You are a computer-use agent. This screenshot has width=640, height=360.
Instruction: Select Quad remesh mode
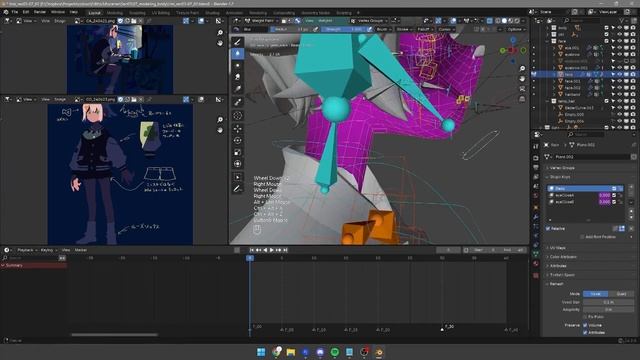(621, 294)
